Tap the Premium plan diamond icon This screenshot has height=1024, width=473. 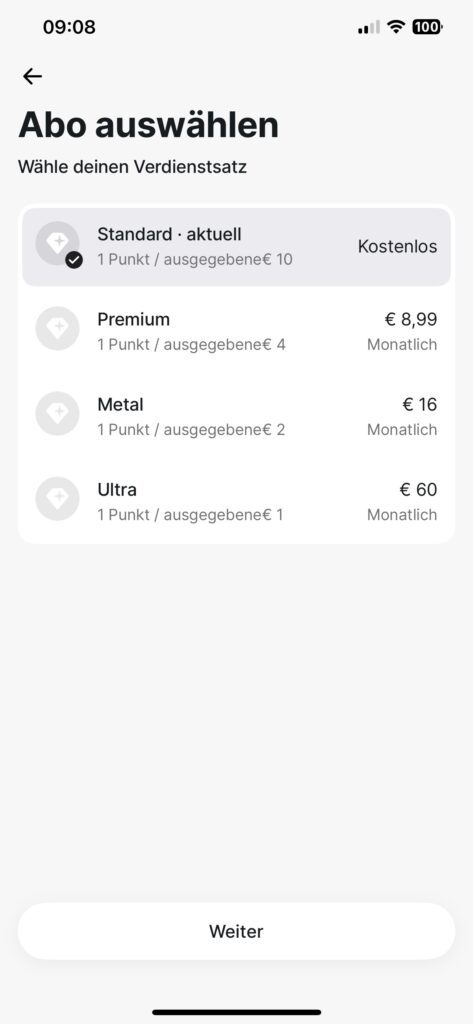click(57, 328)
